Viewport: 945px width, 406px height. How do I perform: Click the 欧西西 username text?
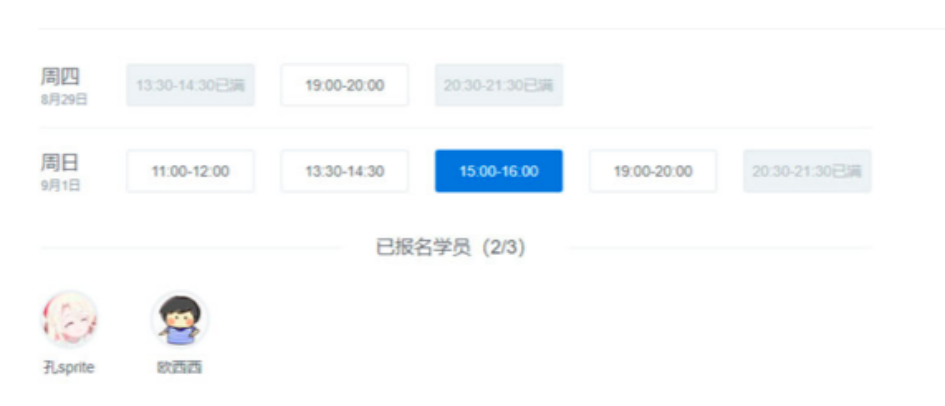pos(180,367)
